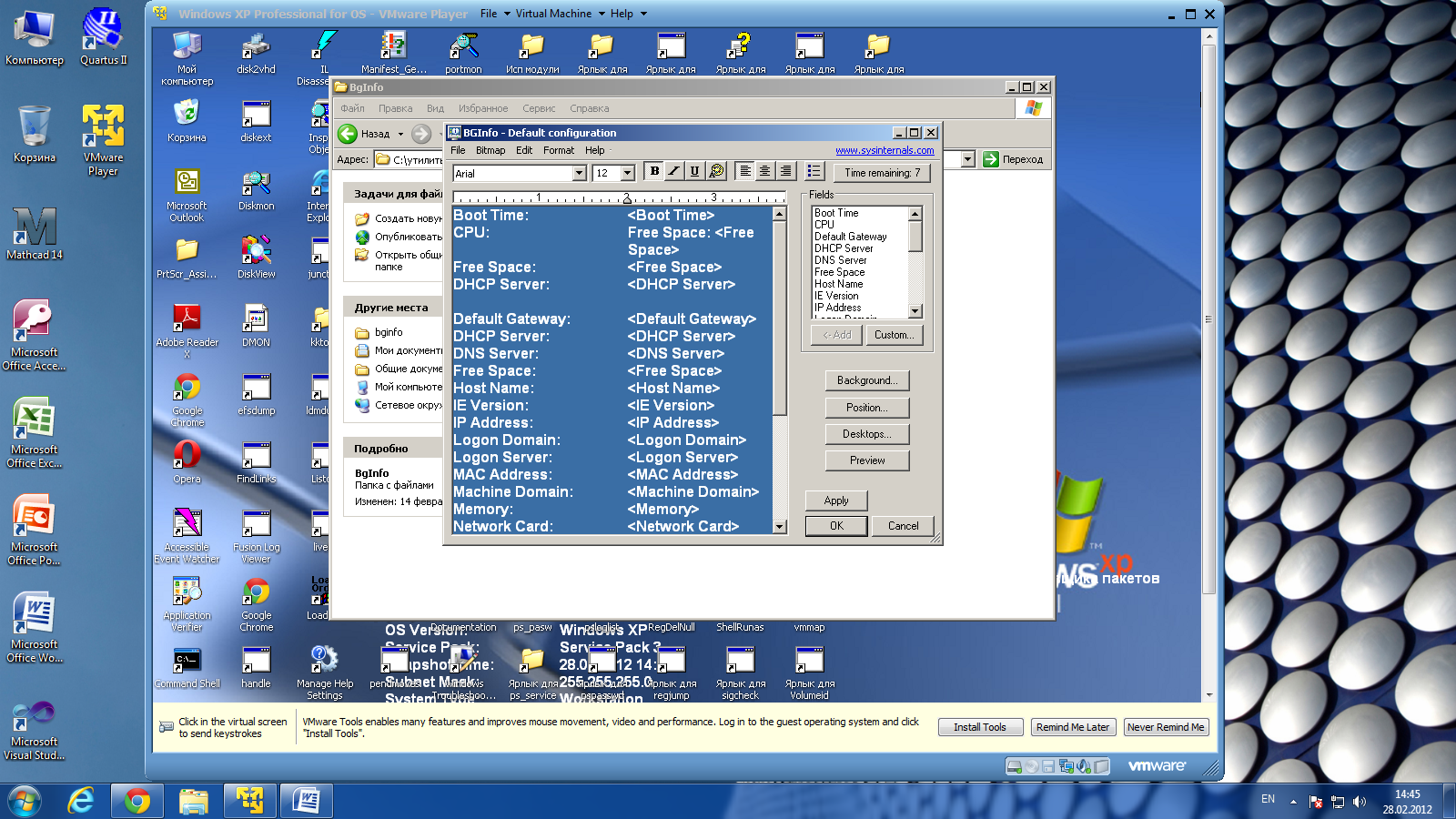Open bginfo folder under Другие места
Image resolution: width=1456 pixels, height=819 pixels.
379,332
